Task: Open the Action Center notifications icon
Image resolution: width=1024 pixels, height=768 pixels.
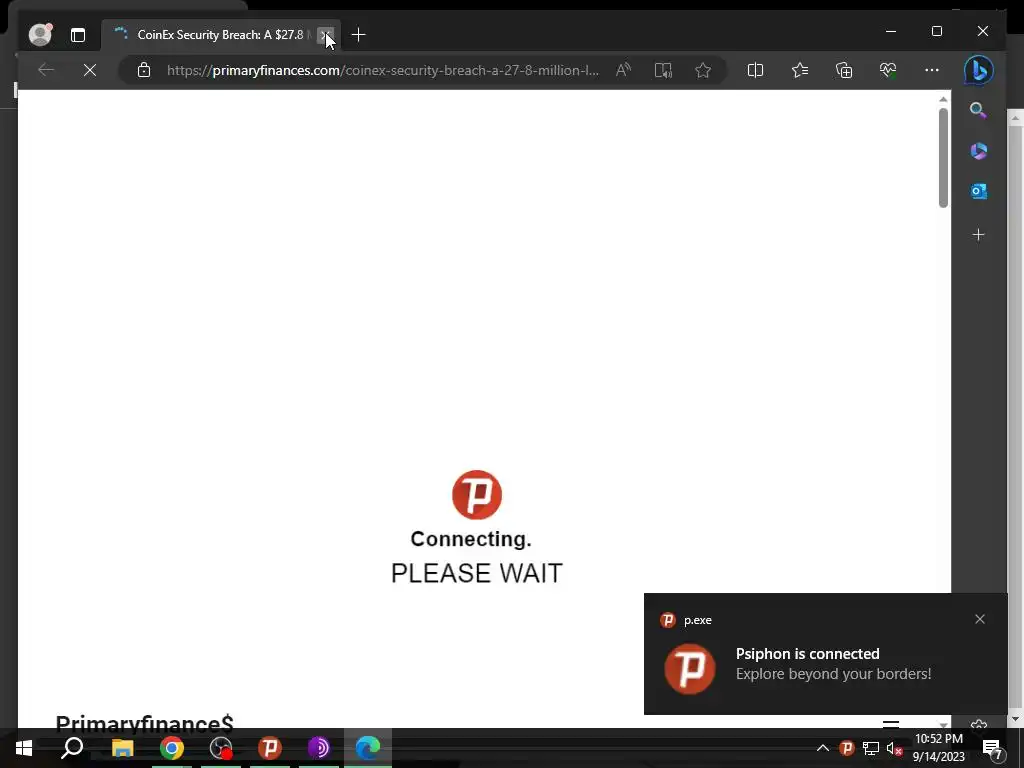Action: [992, 748]
